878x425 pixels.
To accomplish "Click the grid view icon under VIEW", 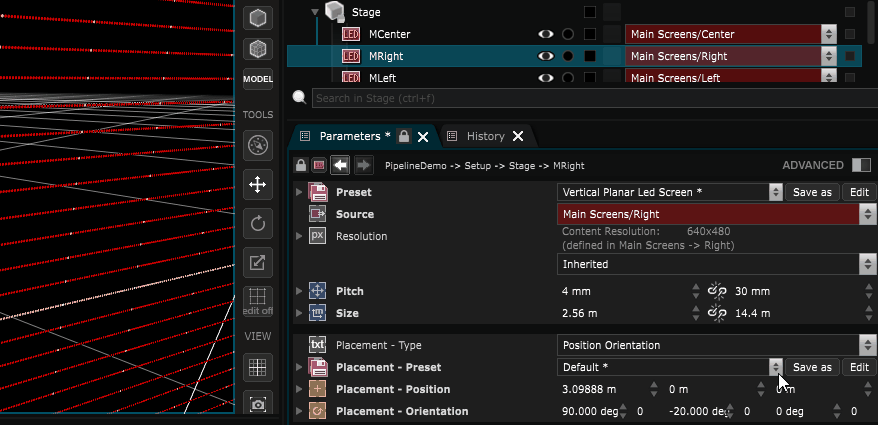I will tap(258, 367).
